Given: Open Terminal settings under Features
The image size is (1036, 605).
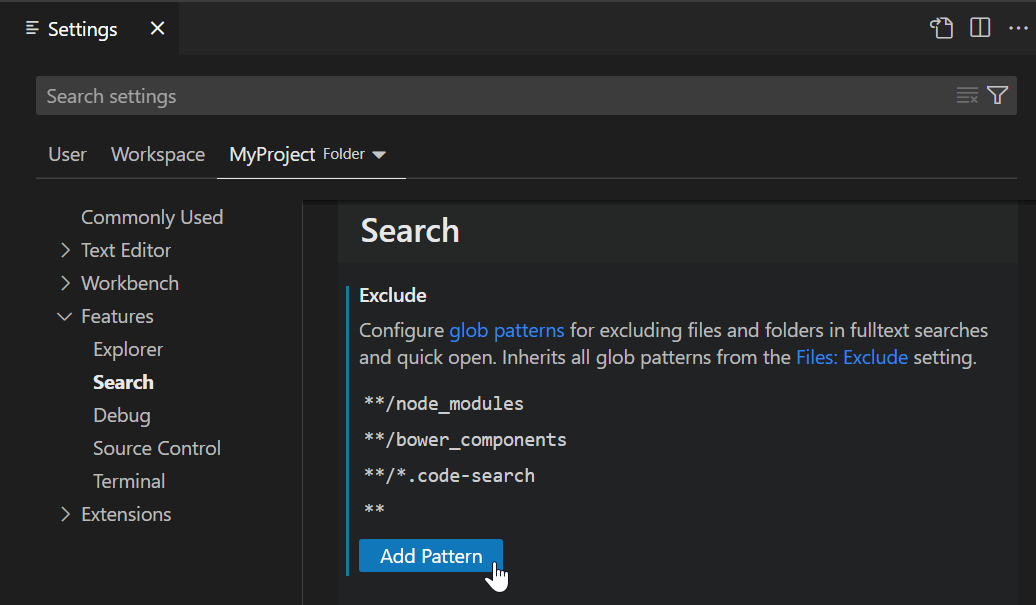Looking at the screenshot, I should [x=129, y=481].
